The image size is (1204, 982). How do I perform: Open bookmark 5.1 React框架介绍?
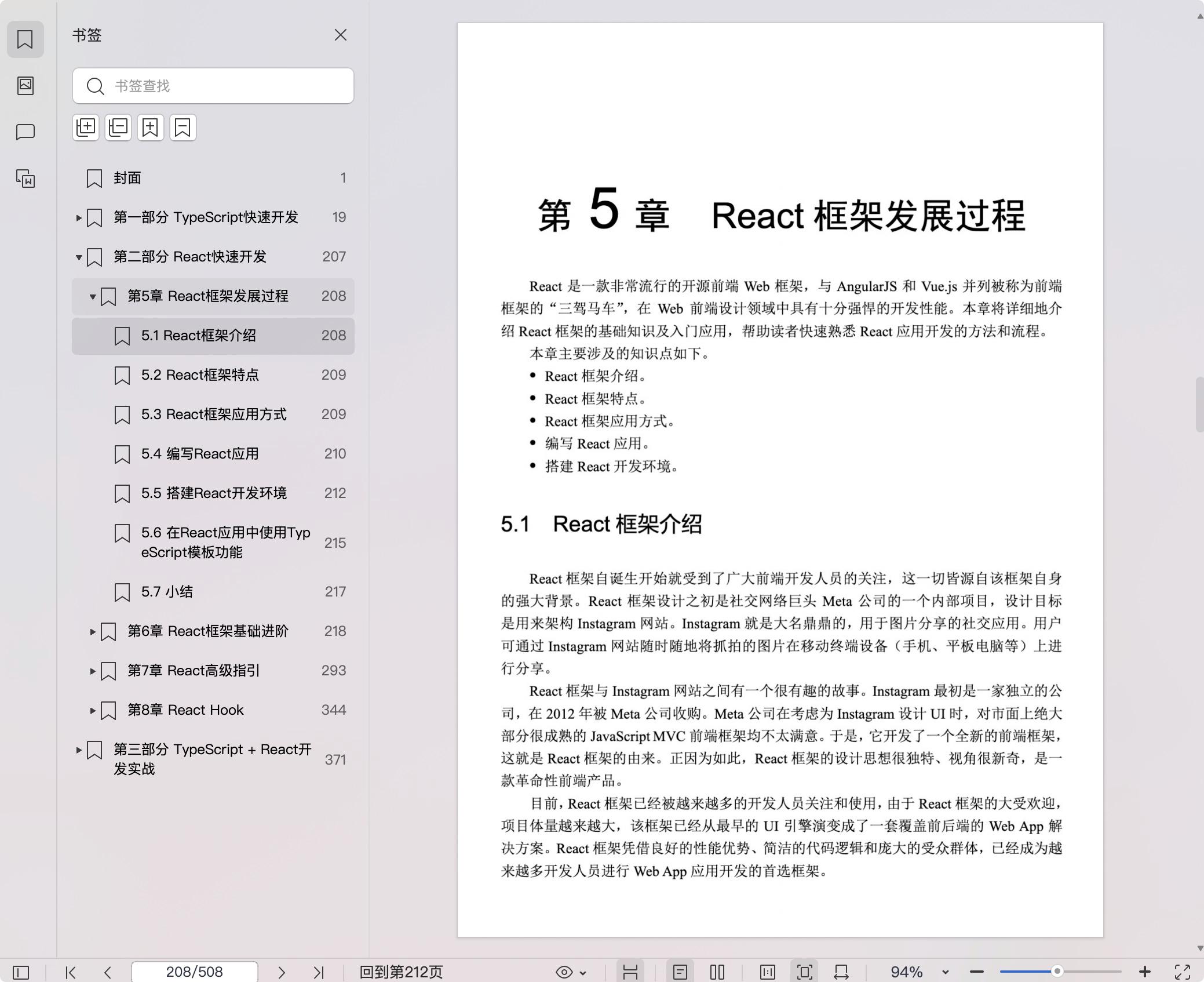213,336
